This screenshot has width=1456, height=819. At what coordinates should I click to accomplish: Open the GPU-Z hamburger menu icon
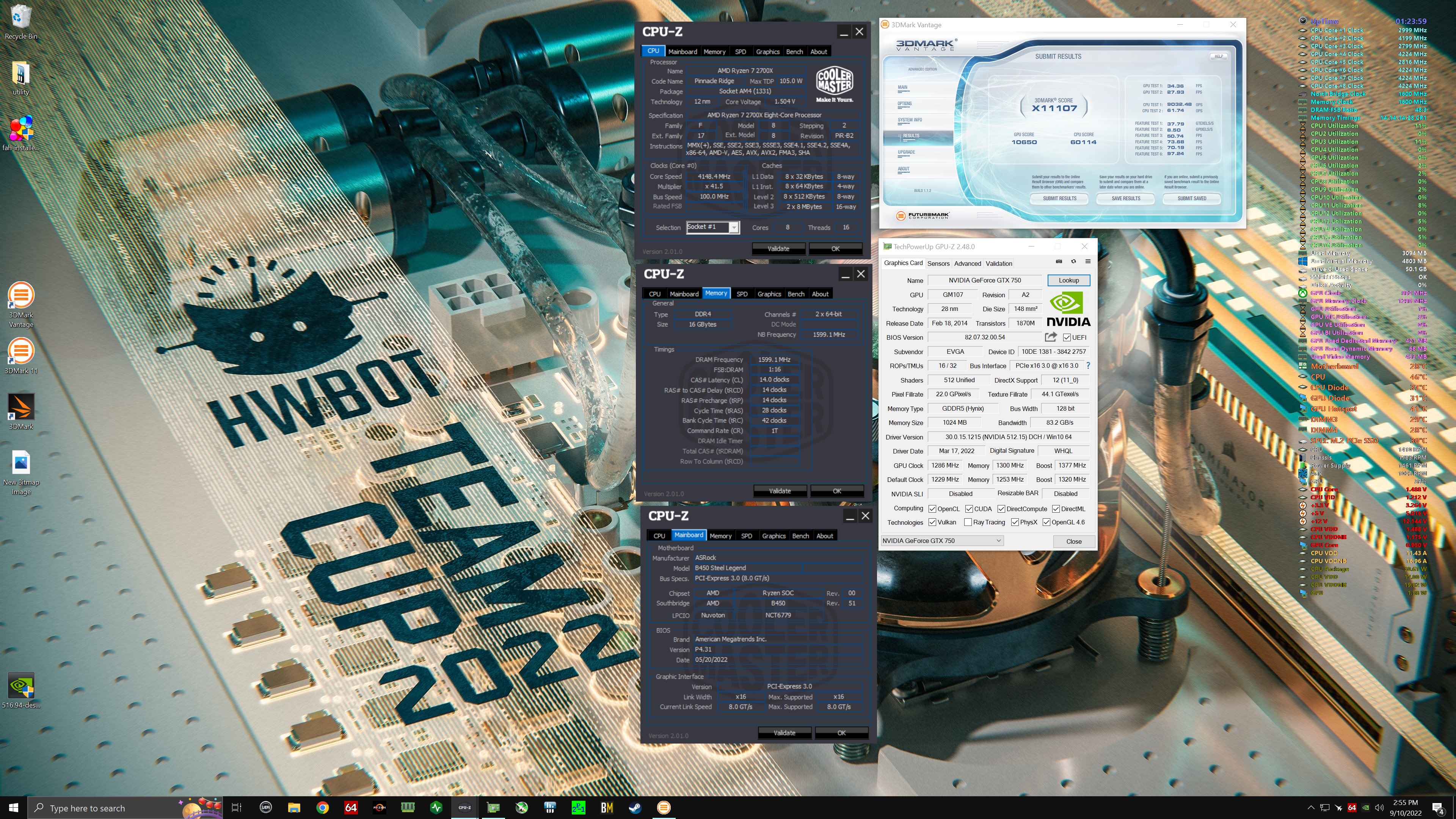point(1087,262)
